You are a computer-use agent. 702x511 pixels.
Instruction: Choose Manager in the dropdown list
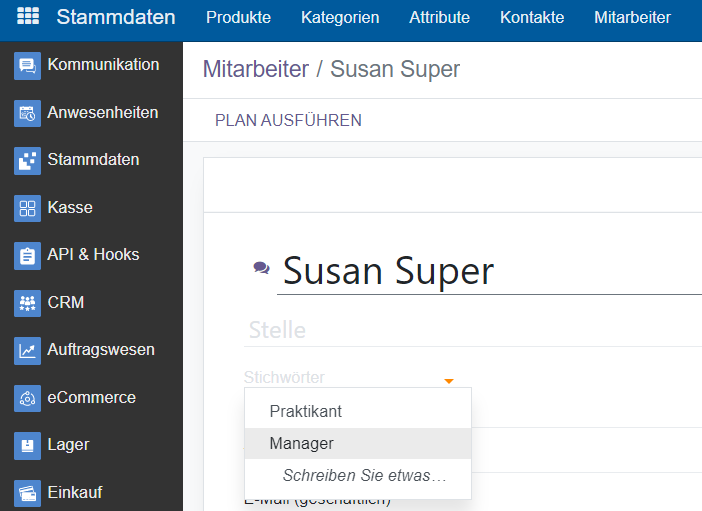302,443
